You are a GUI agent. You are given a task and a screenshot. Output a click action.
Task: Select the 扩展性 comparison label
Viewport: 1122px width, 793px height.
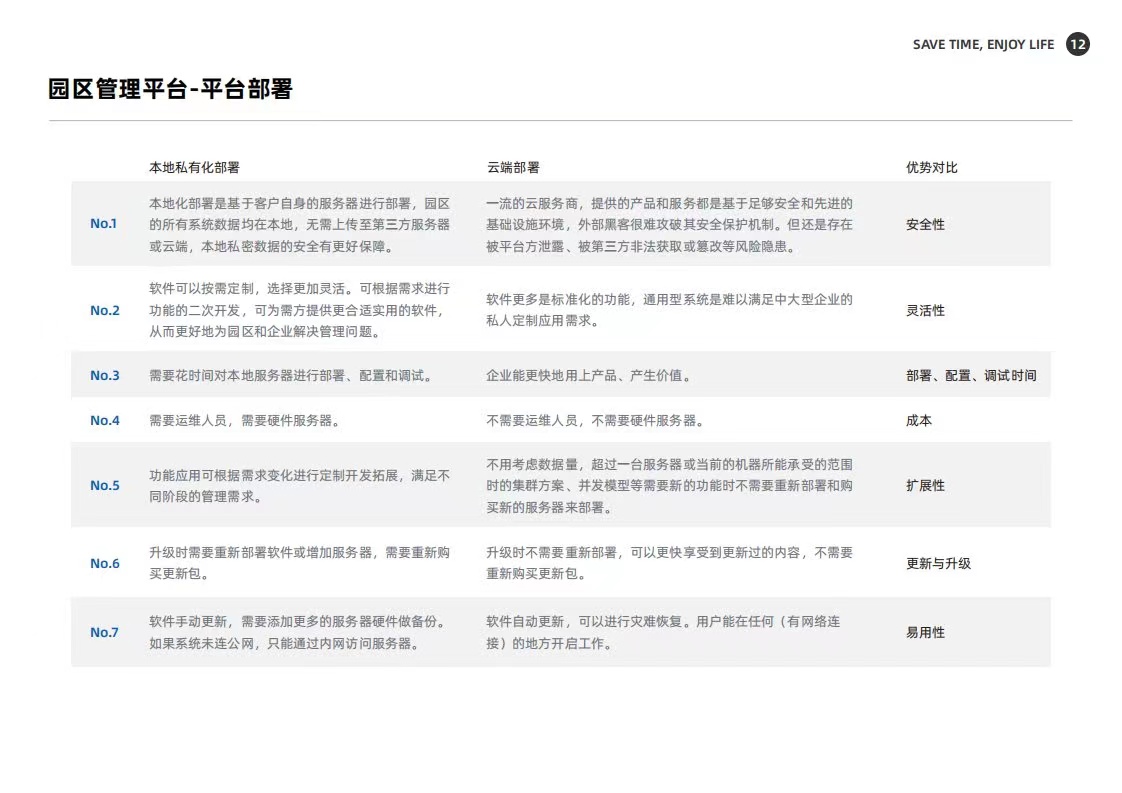(925, 485)
